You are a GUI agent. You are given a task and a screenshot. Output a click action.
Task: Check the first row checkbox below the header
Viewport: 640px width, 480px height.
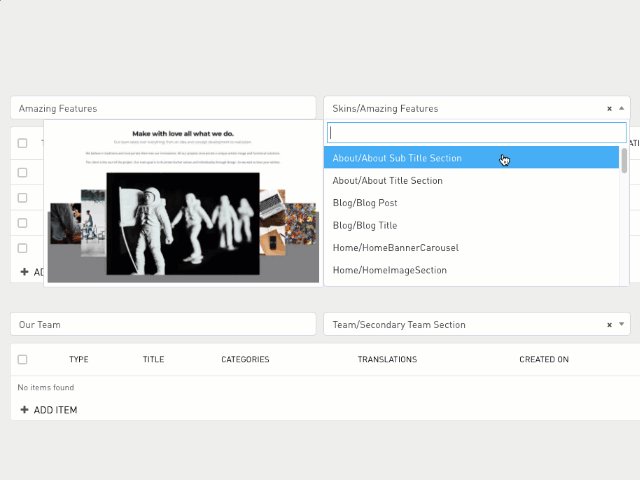point(22,173)
